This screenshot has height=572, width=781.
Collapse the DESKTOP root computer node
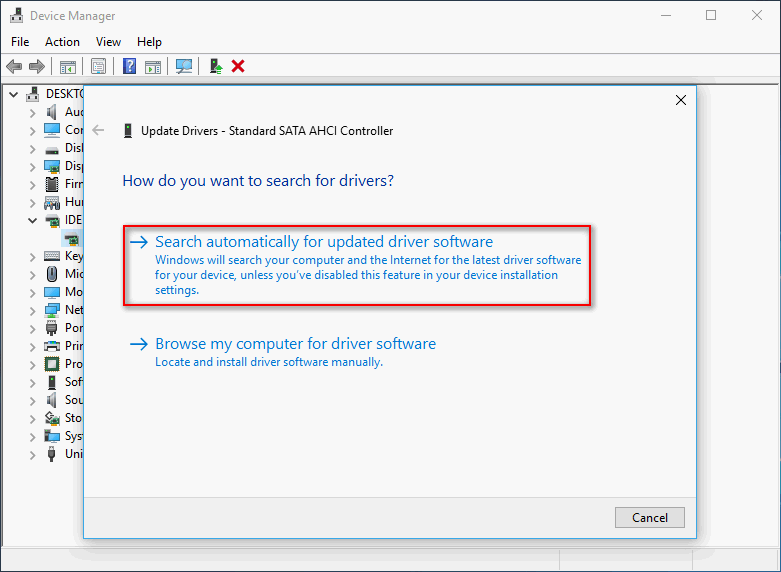[14, 94]
